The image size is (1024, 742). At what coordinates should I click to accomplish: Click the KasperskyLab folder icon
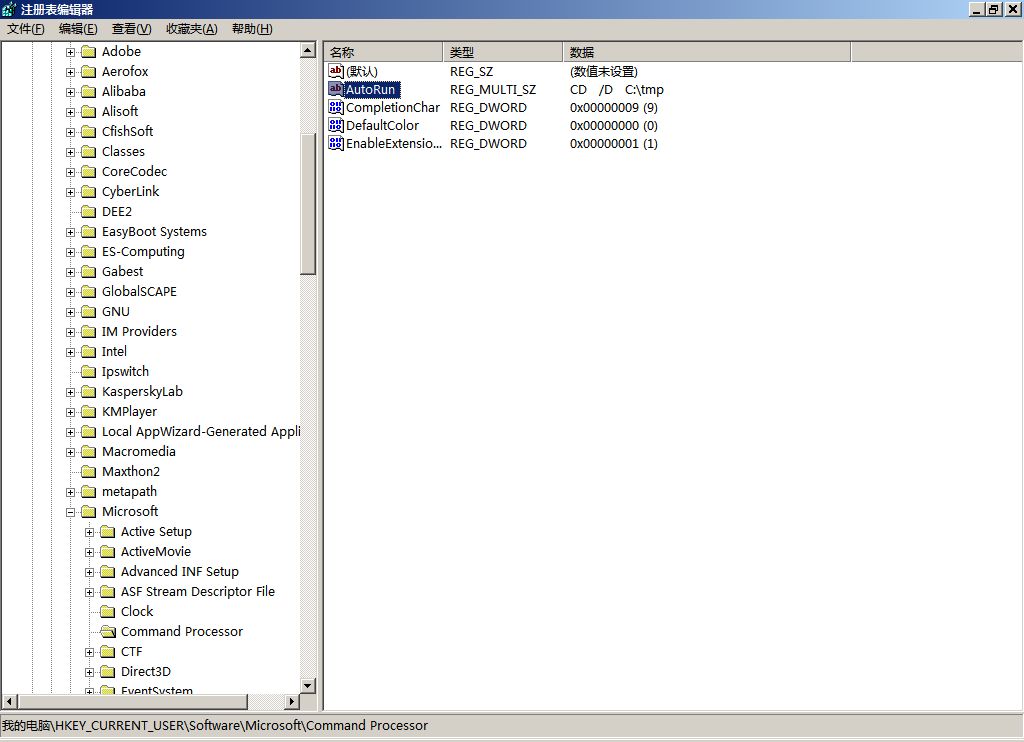click(x=88, y=391)
